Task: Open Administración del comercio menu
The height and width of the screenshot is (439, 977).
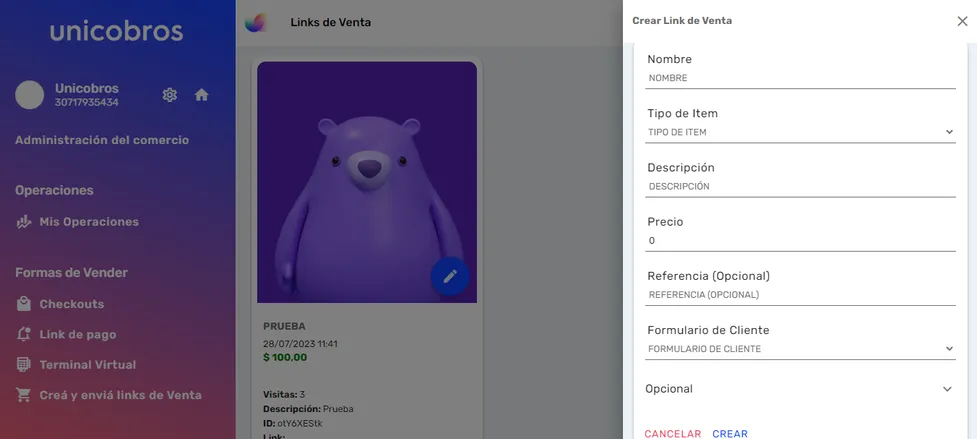Action: 102,140
